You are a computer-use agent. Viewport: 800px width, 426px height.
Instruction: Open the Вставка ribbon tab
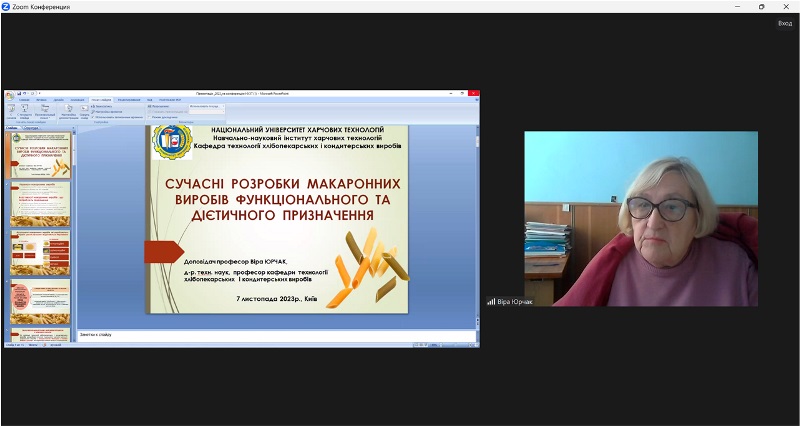tap(41, 100)
